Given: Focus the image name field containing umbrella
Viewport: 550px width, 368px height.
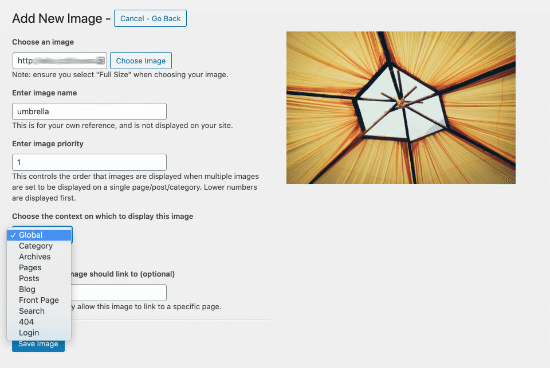Looking at the screenshot, I should point(89,112).
